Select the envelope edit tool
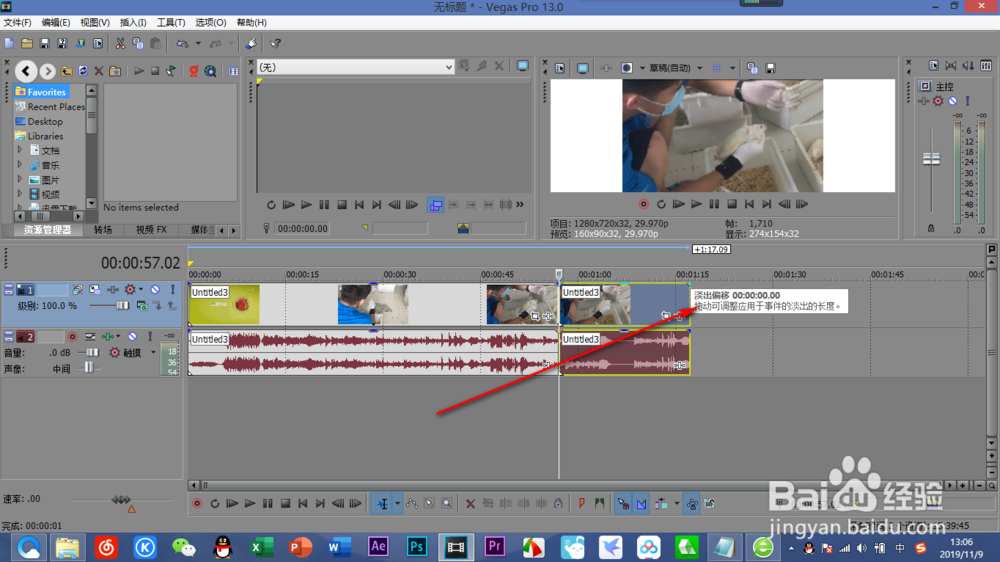Screen dimensions: 1000x562 pos(412,504)
